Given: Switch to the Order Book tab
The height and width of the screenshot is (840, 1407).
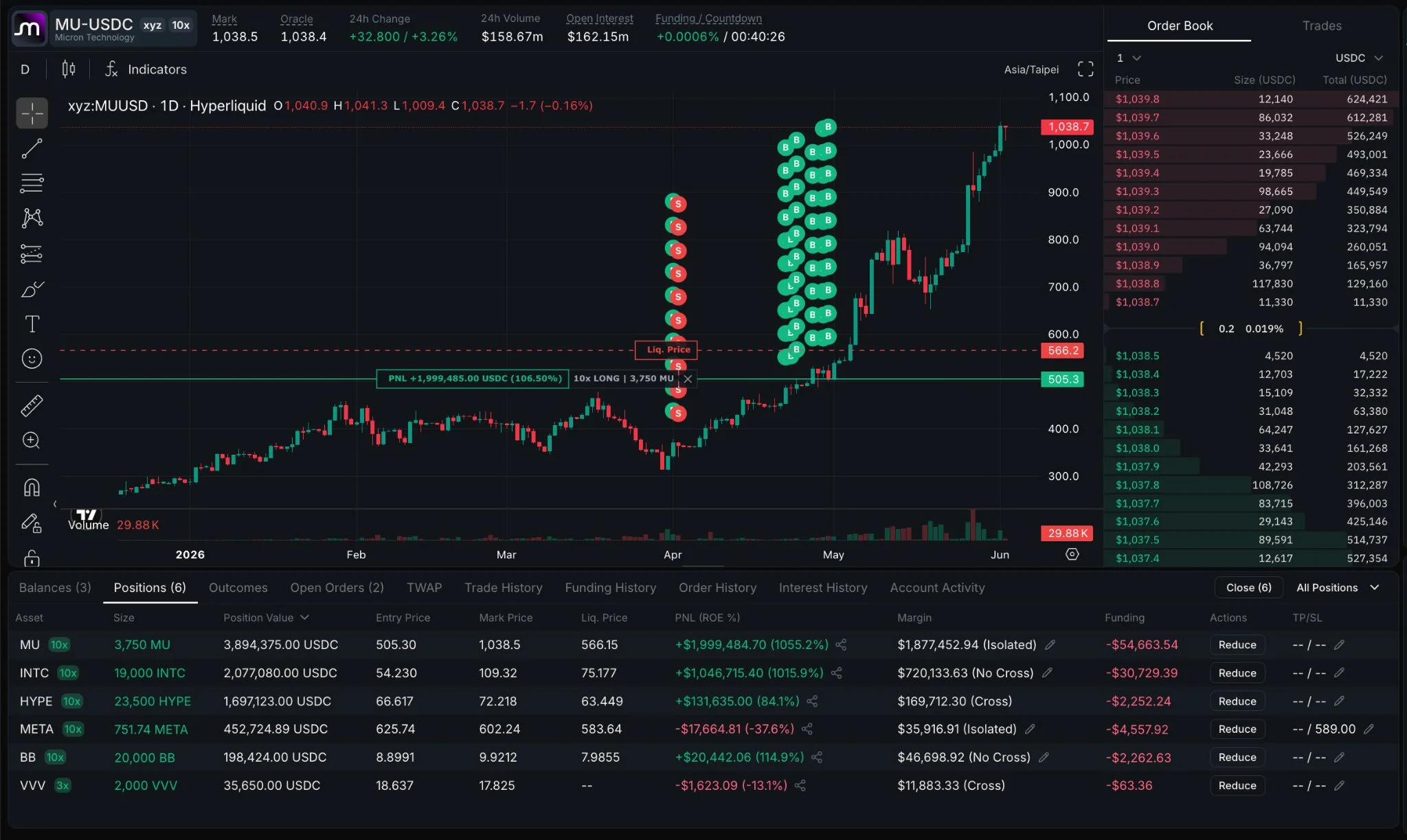Looking at the screenshot, I should coord(1180,25).
